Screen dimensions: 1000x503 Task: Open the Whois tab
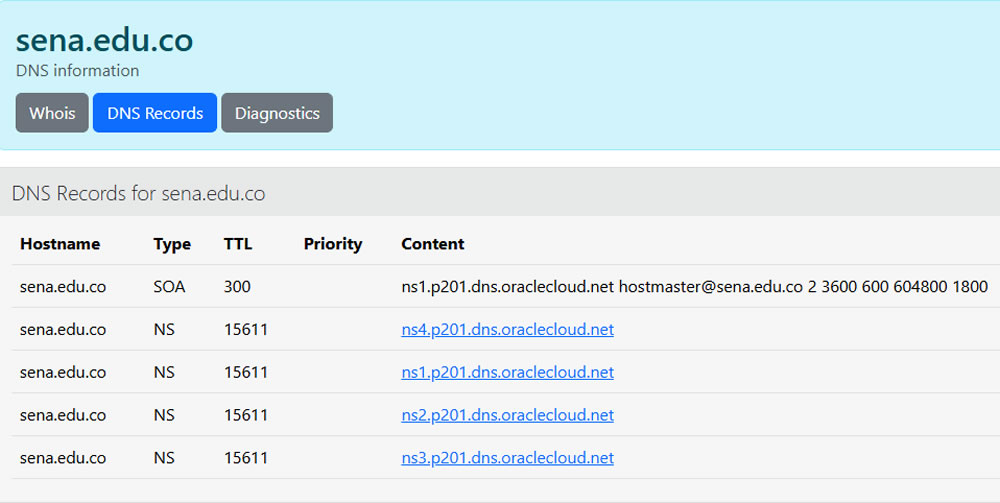coord(52,113)
